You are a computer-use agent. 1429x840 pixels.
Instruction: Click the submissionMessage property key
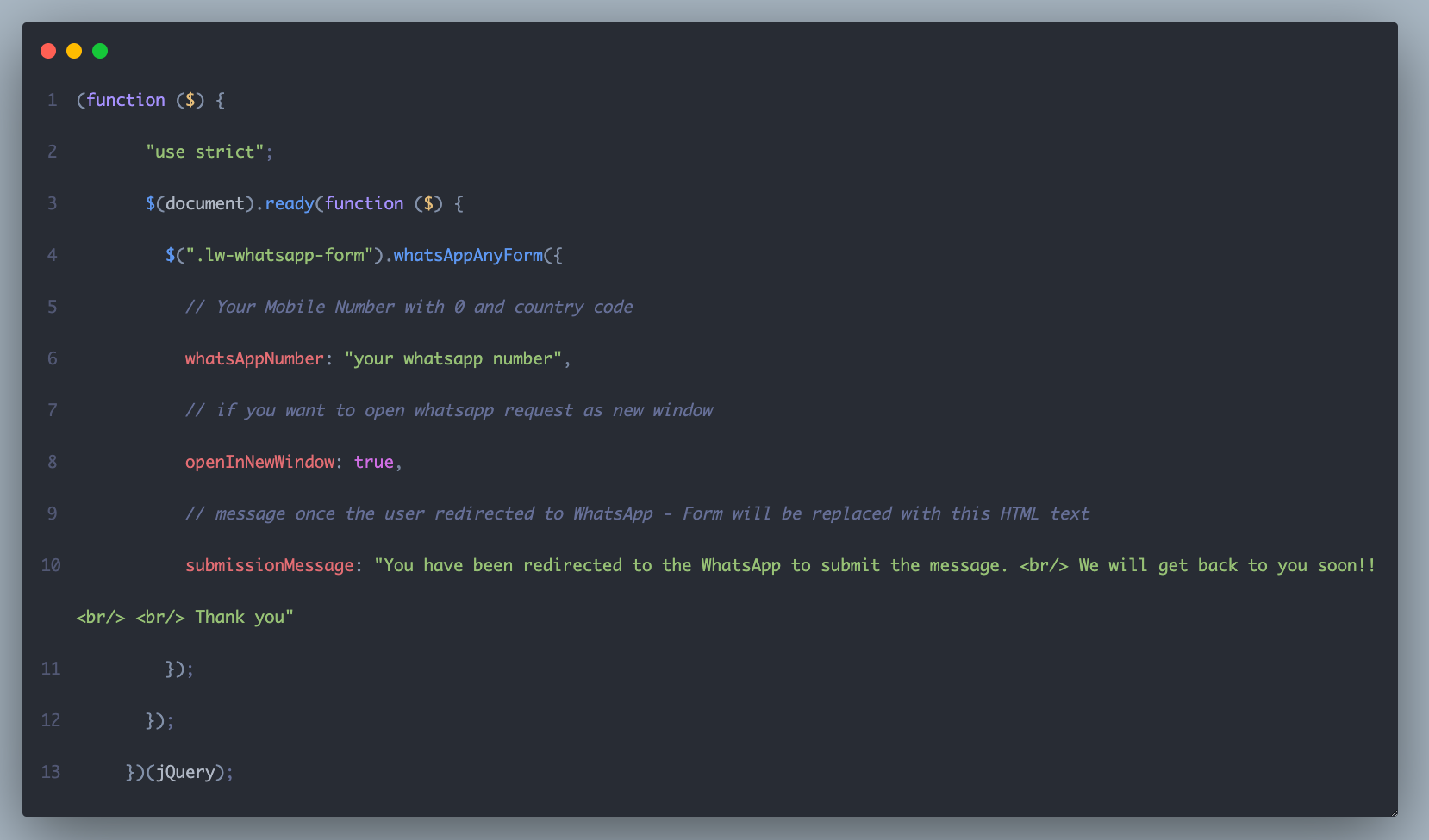coord(270,565)
